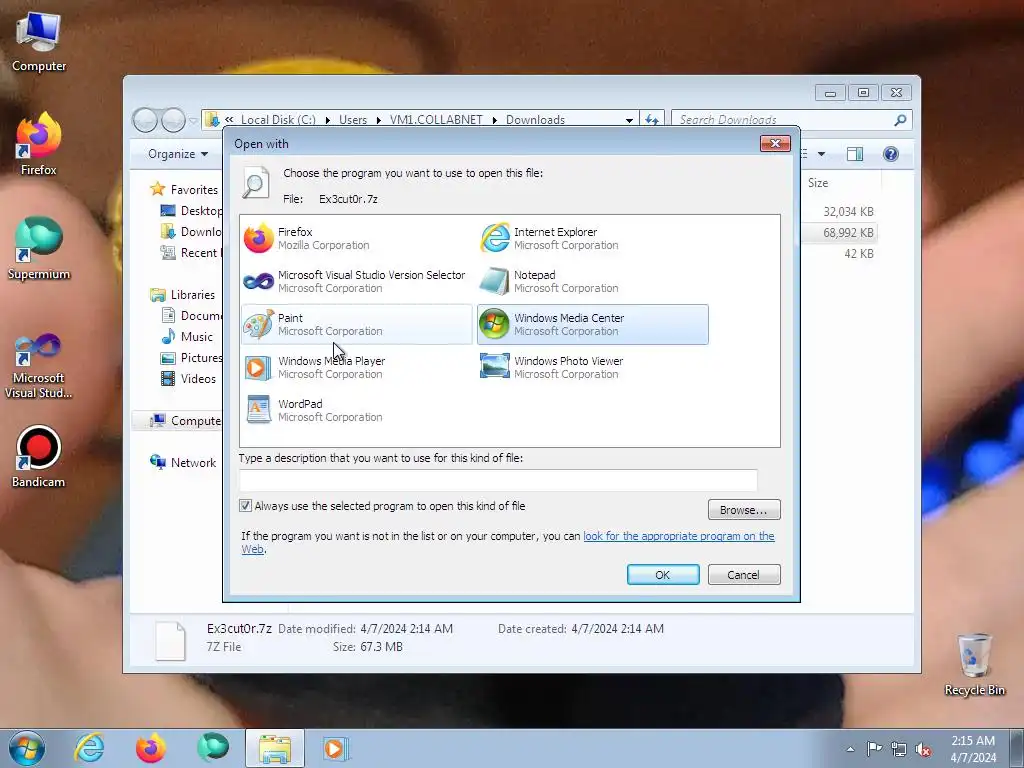This screenshot has width=1024, height=768.
Task: Click 'Users' in the address breadcrumb
Action: tap(353, 120)
